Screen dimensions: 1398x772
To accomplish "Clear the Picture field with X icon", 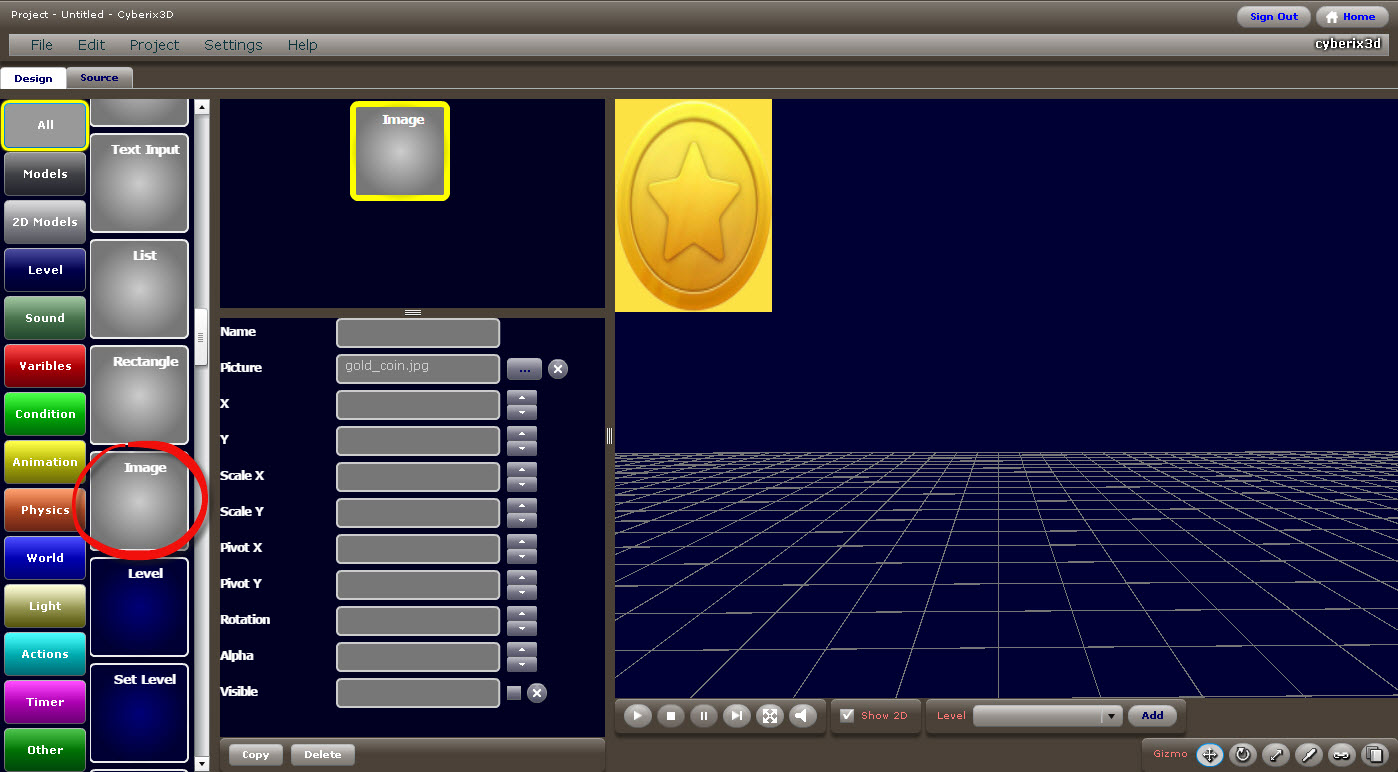I will pyautogui.click(x=558, y=369).
